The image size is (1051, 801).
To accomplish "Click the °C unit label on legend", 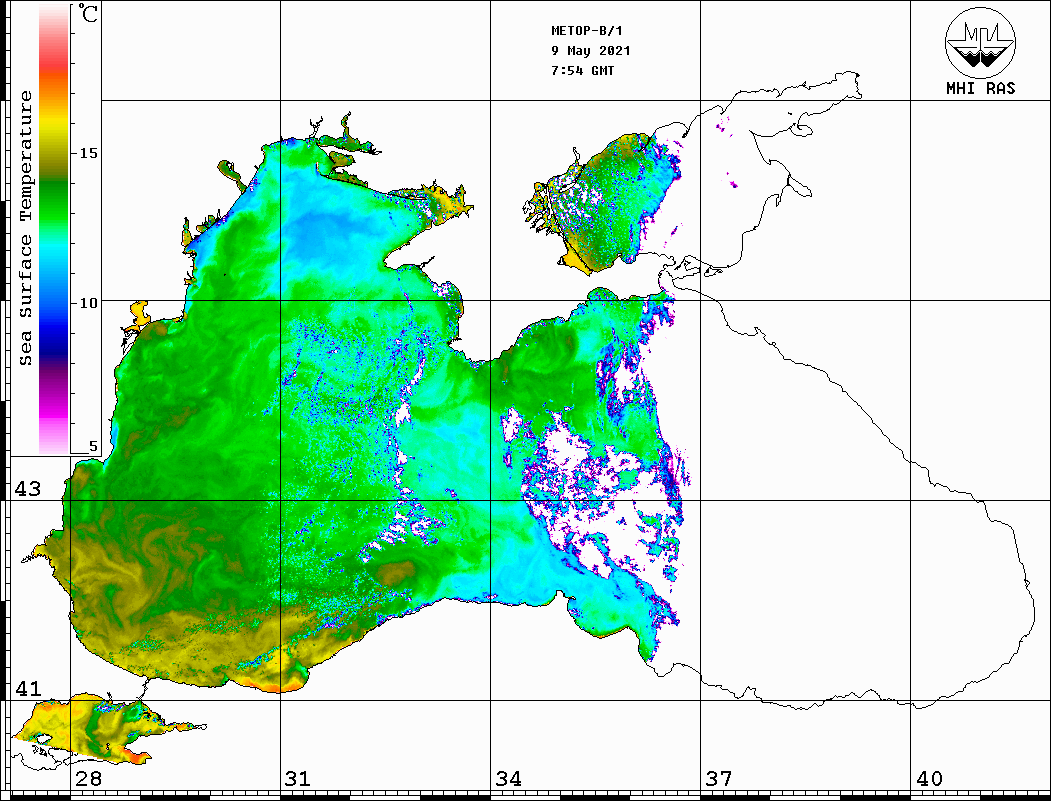I will click(88, 13).
